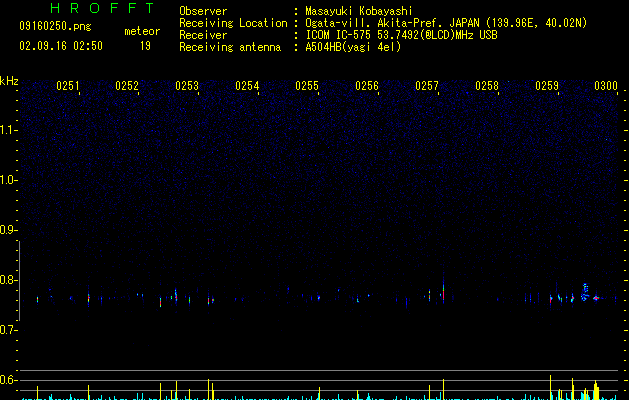The height and width of the screenshot is (400, 629).
Task: Click the 1.0 kHz axis label
Action: tap(8, 180)
